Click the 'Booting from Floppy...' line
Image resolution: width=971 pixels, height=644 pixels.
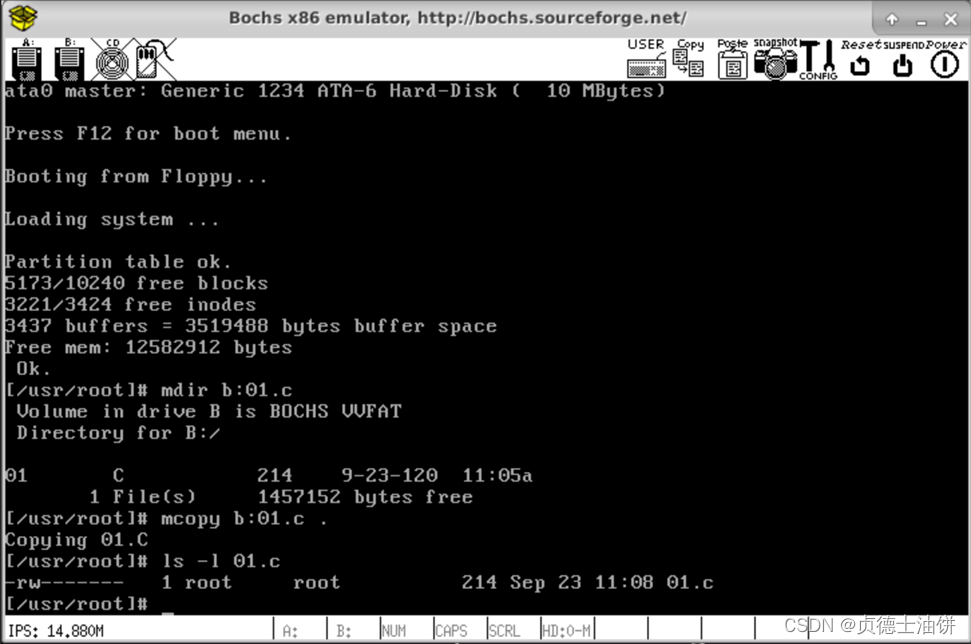coord(136,177)
